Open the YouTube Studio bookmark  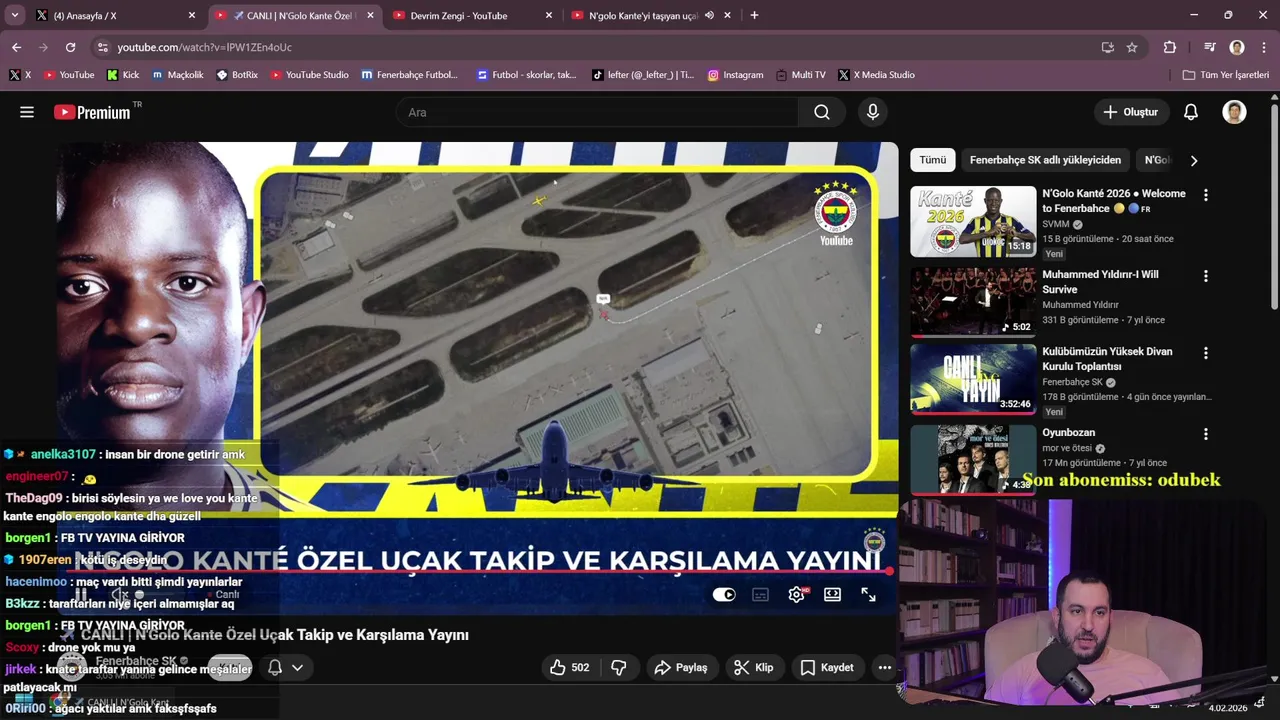point(309,75)
